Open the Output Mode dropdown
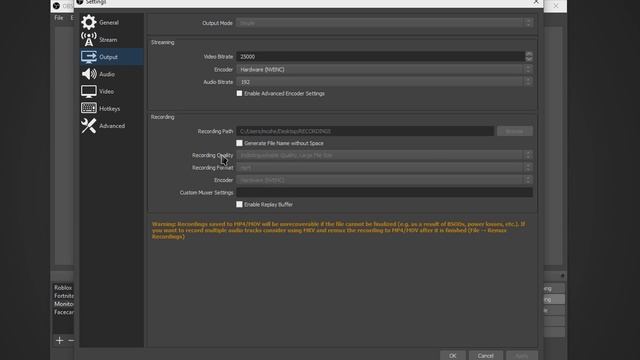The height and width of the screenshot is (360, 640). tap(384, 23)
